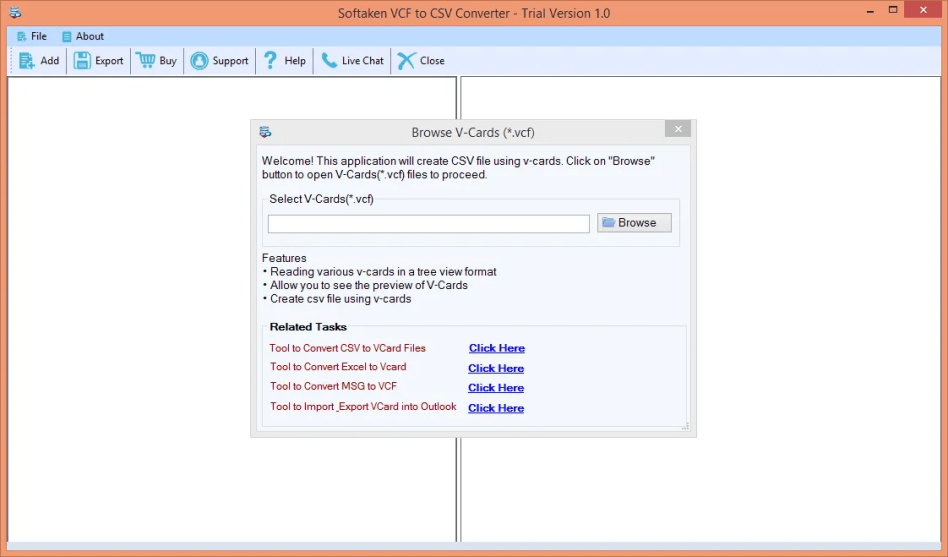The height and width of the screenshot is (557, 948).
Task: Click the 'Related Tasks' heading
Action: pyautogui.click(x=308, y=327)
